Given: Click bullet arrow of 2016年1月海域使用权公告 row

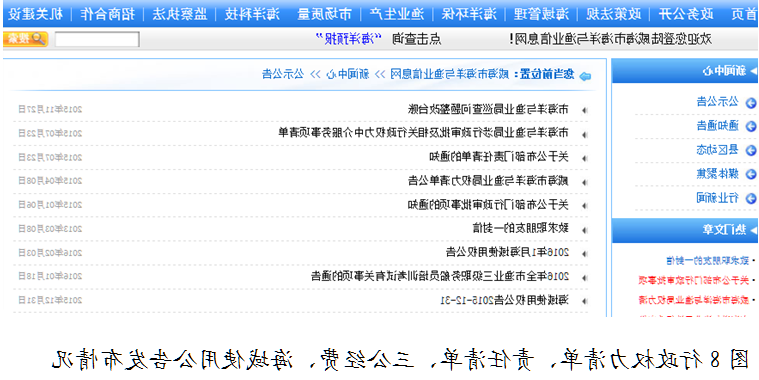Looking at the screenshot, I should pos(584,254).
